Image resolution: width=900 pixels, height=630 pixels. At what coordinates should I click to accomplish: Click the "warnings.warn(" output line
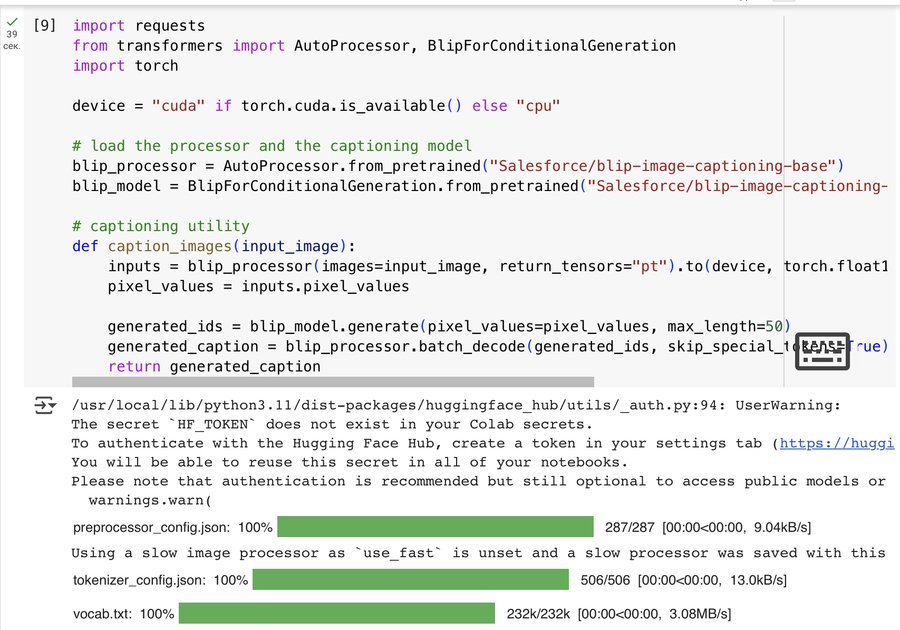[x=150, y=500]
